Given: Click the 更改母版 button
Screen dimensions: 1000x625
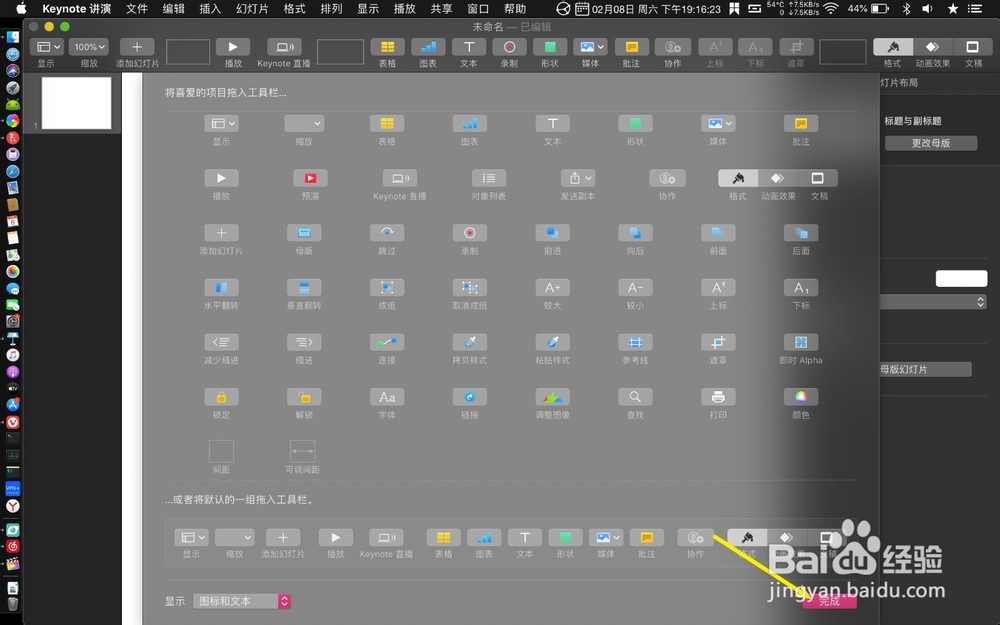Looking at the screenshot, I should point(930,143).
